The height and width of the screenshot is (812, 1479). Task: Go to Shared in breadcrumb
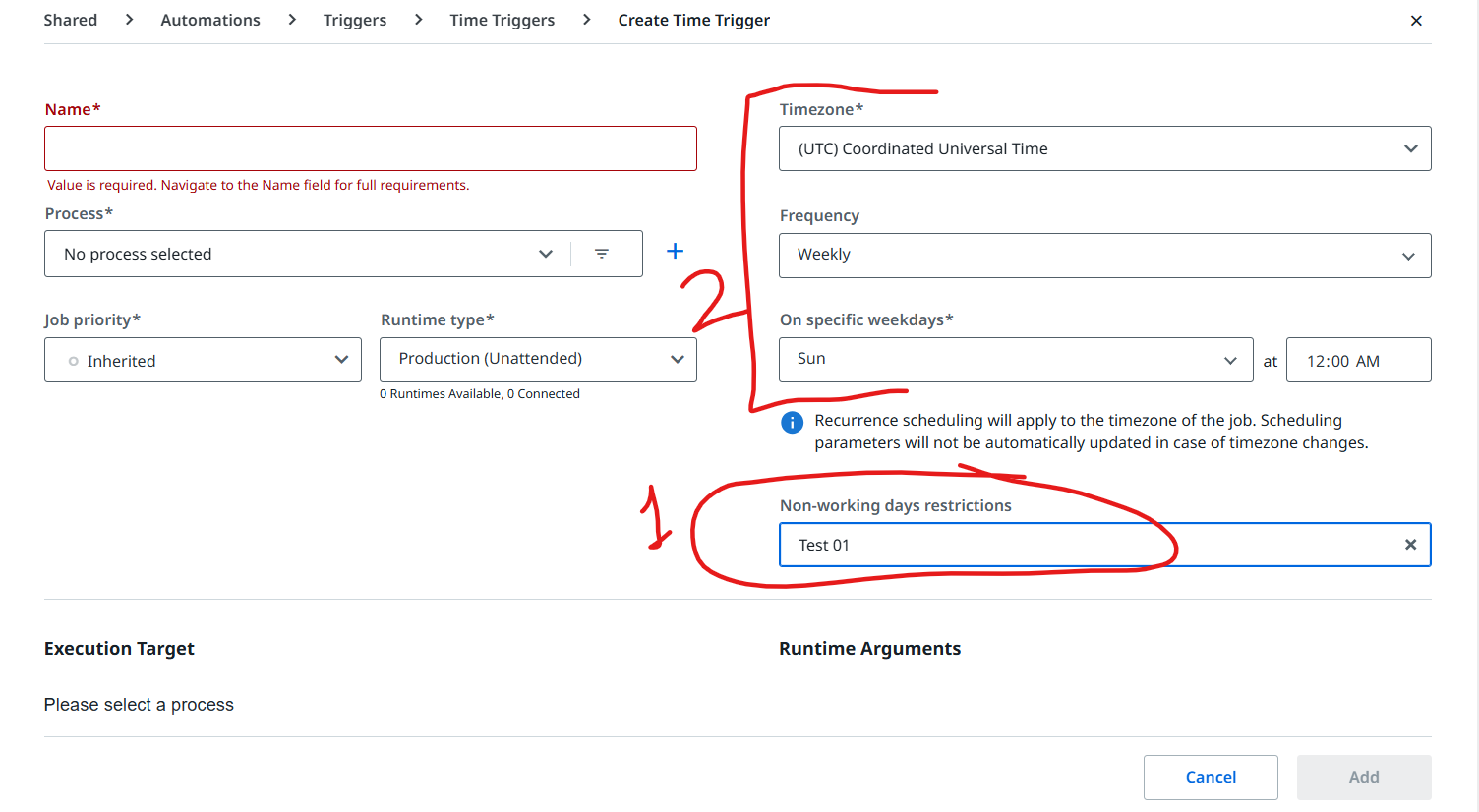click(71, 21)
